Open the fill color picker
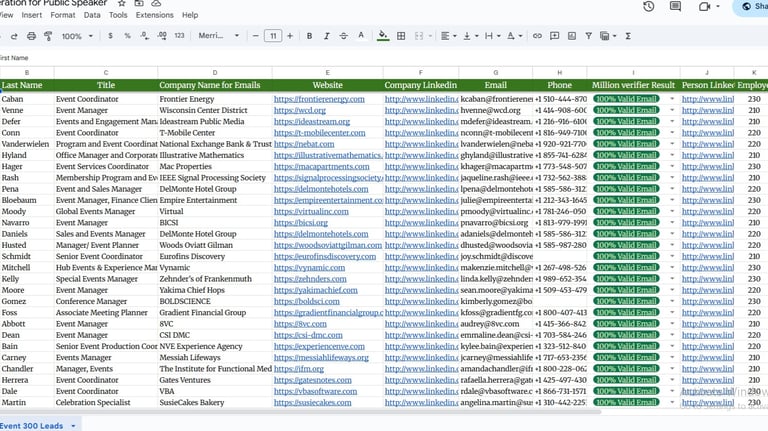This screenshot has height=431, width=768. coord(382,36)
